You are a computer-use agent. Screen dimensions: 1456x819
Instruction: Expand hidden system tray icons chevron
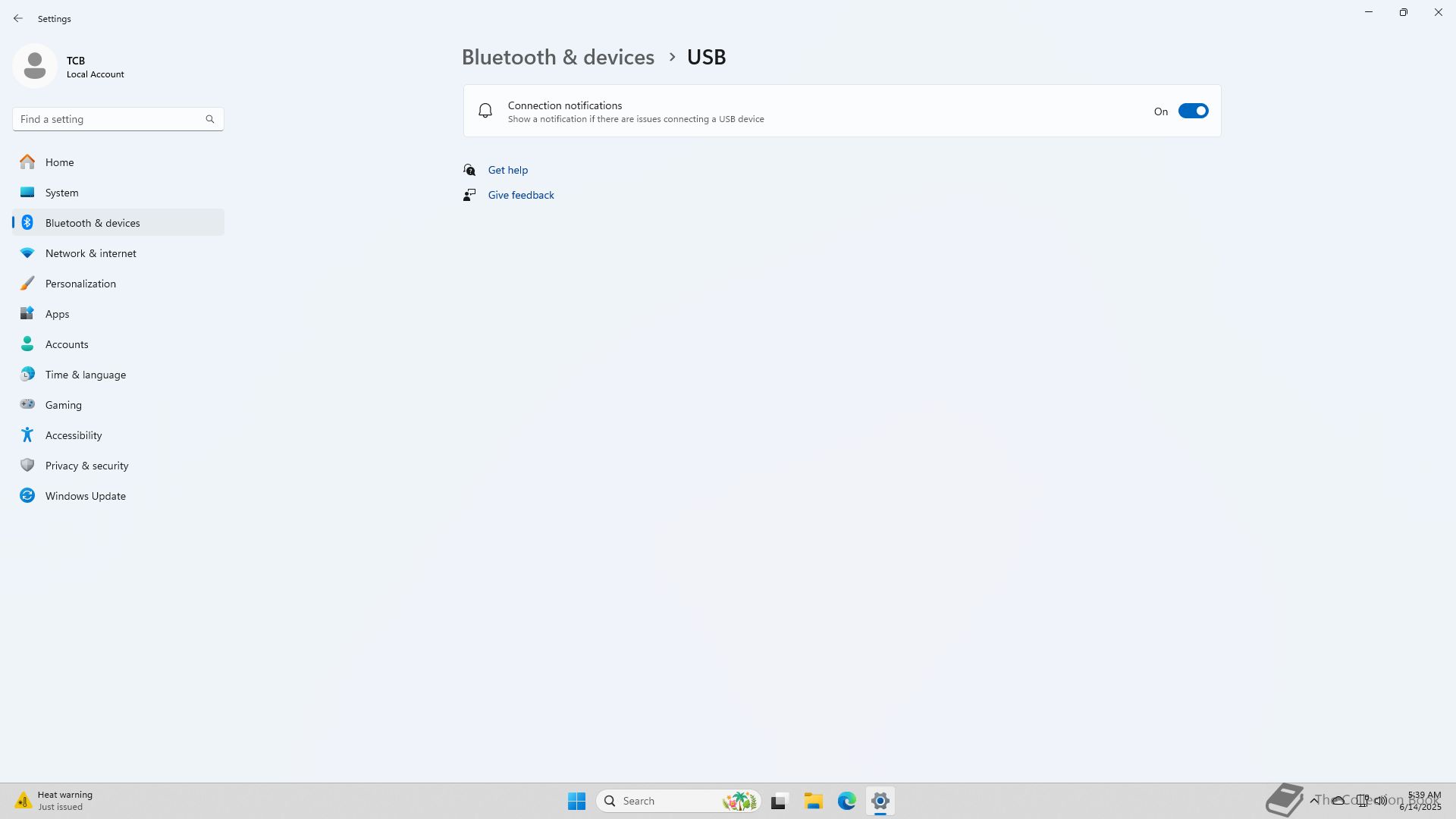point(1313,800)
